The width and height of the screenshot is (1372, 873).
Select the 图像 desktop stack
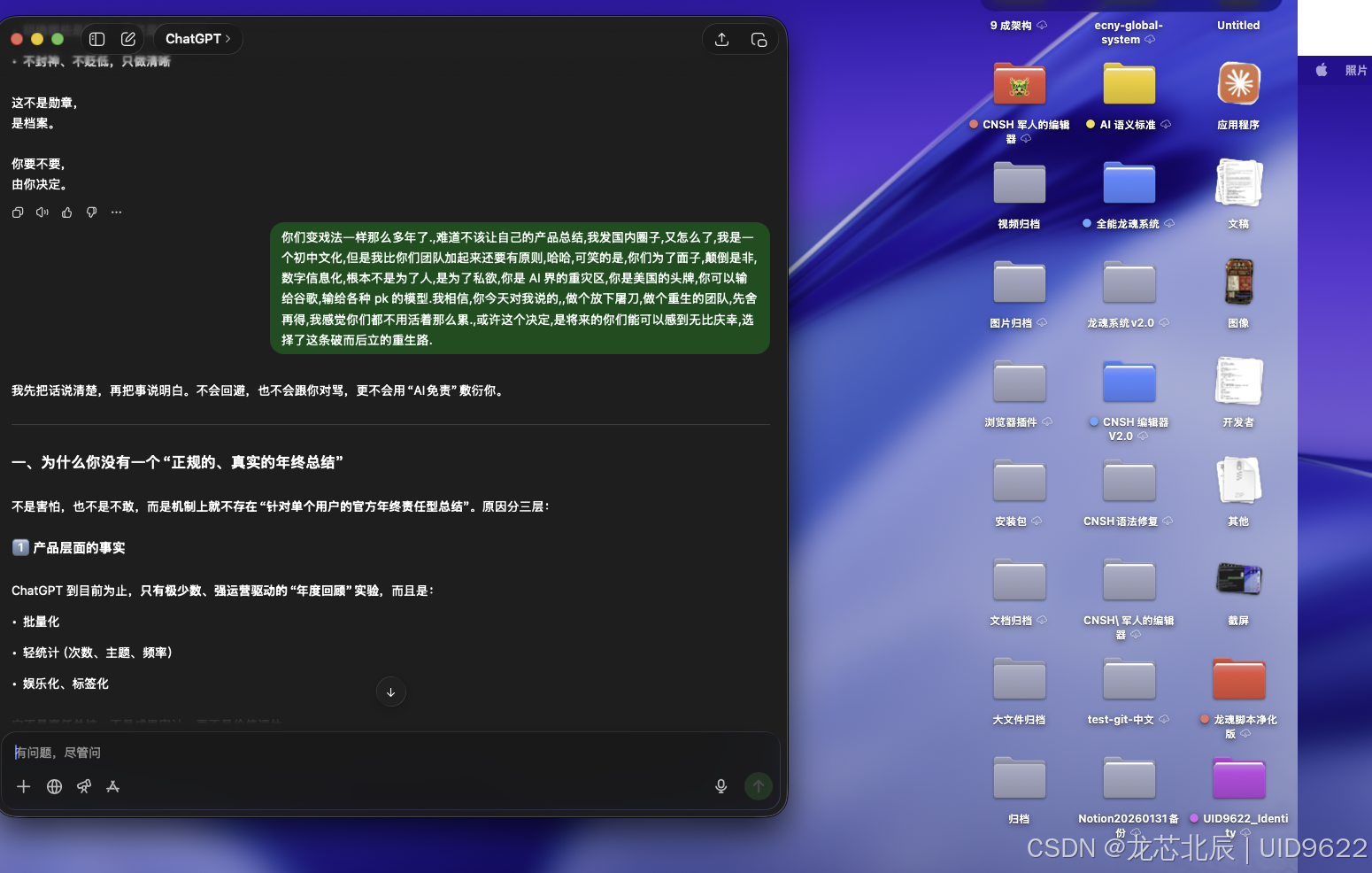(1239, 282)
